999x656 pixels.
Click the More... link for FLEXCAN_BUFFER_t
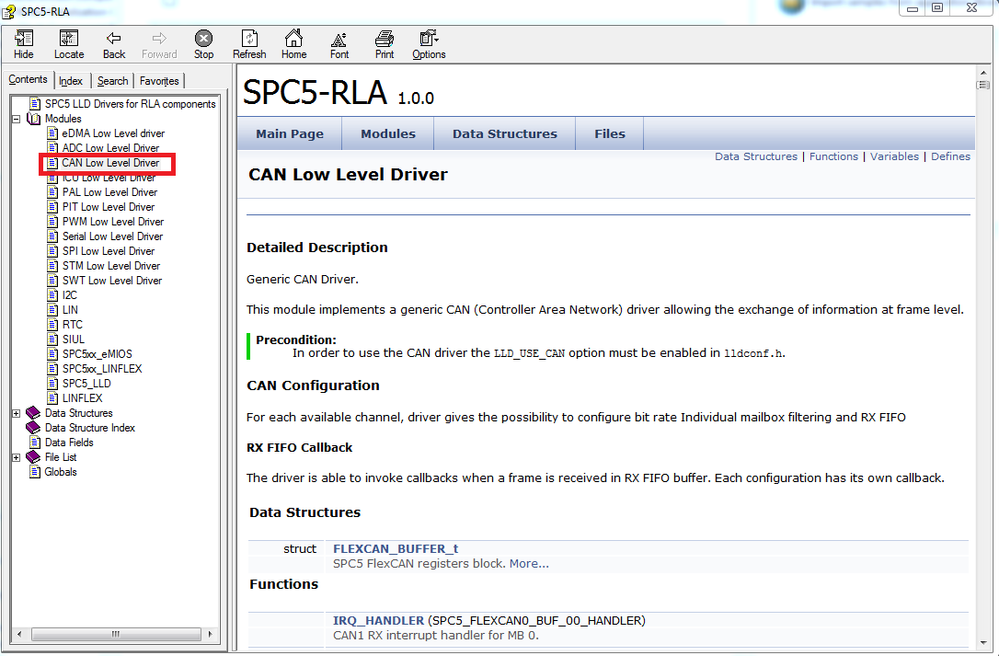(529, 564)
